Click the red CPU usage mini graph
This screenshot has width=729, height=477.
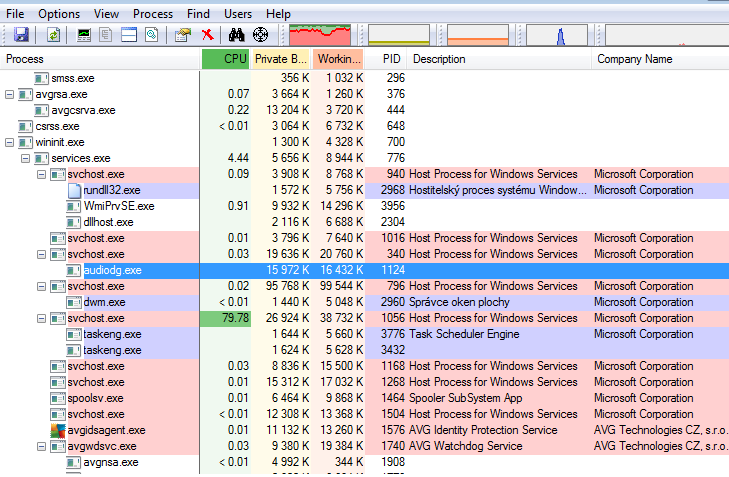tap(320, 35)
